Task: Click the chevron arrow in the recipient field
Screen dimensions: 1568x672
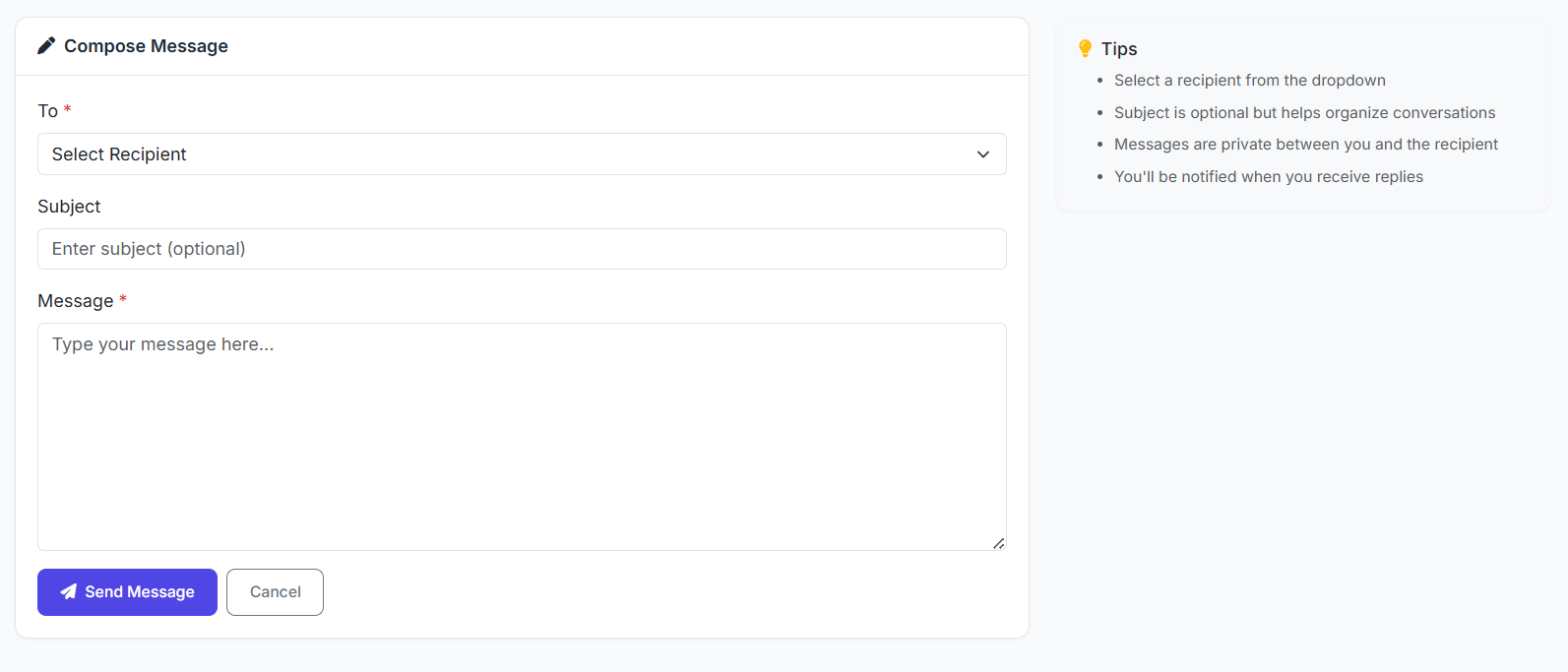Action: tap(982, 154)
